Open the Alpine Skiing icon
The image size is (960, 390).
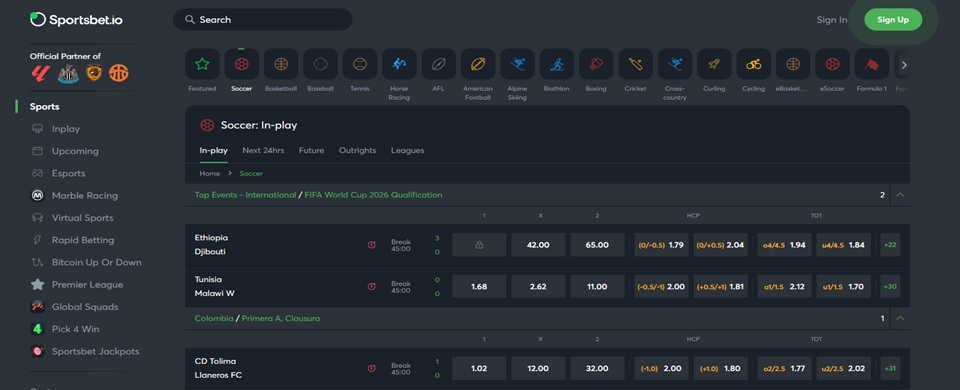click(x=517, y=64)
